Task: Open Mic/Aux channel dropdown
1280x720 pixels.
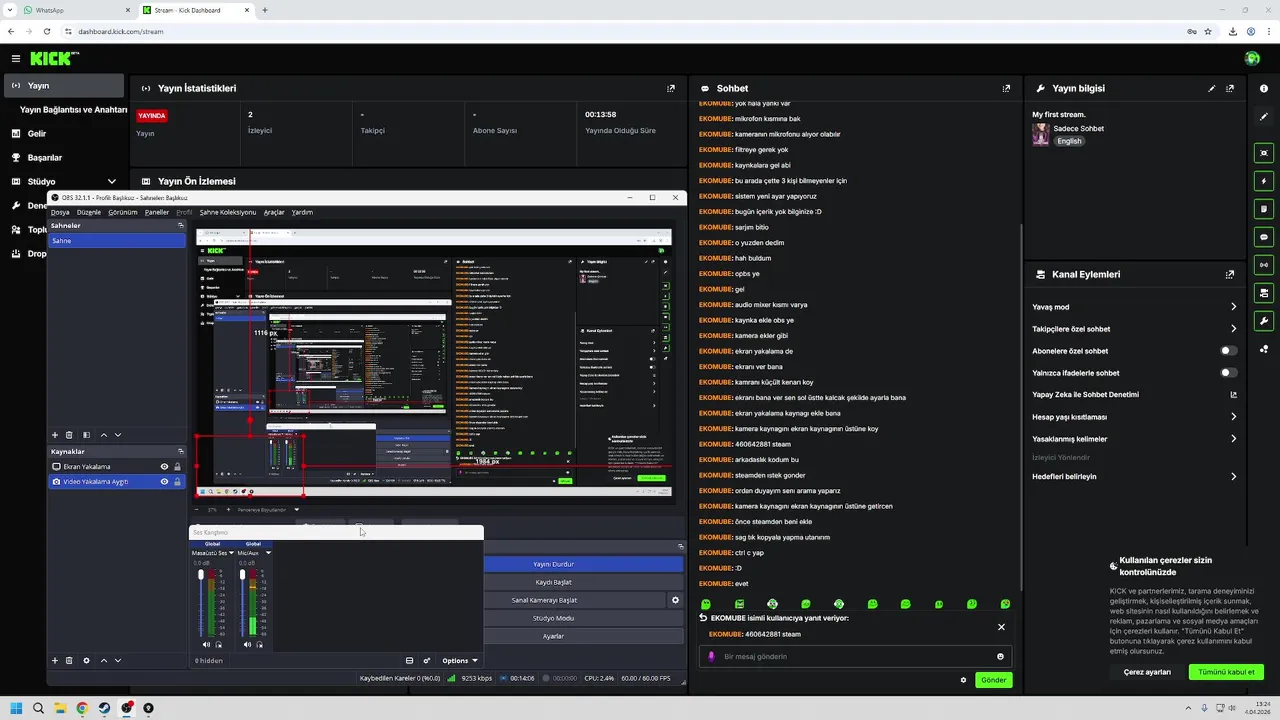Action: pos(268,553)
